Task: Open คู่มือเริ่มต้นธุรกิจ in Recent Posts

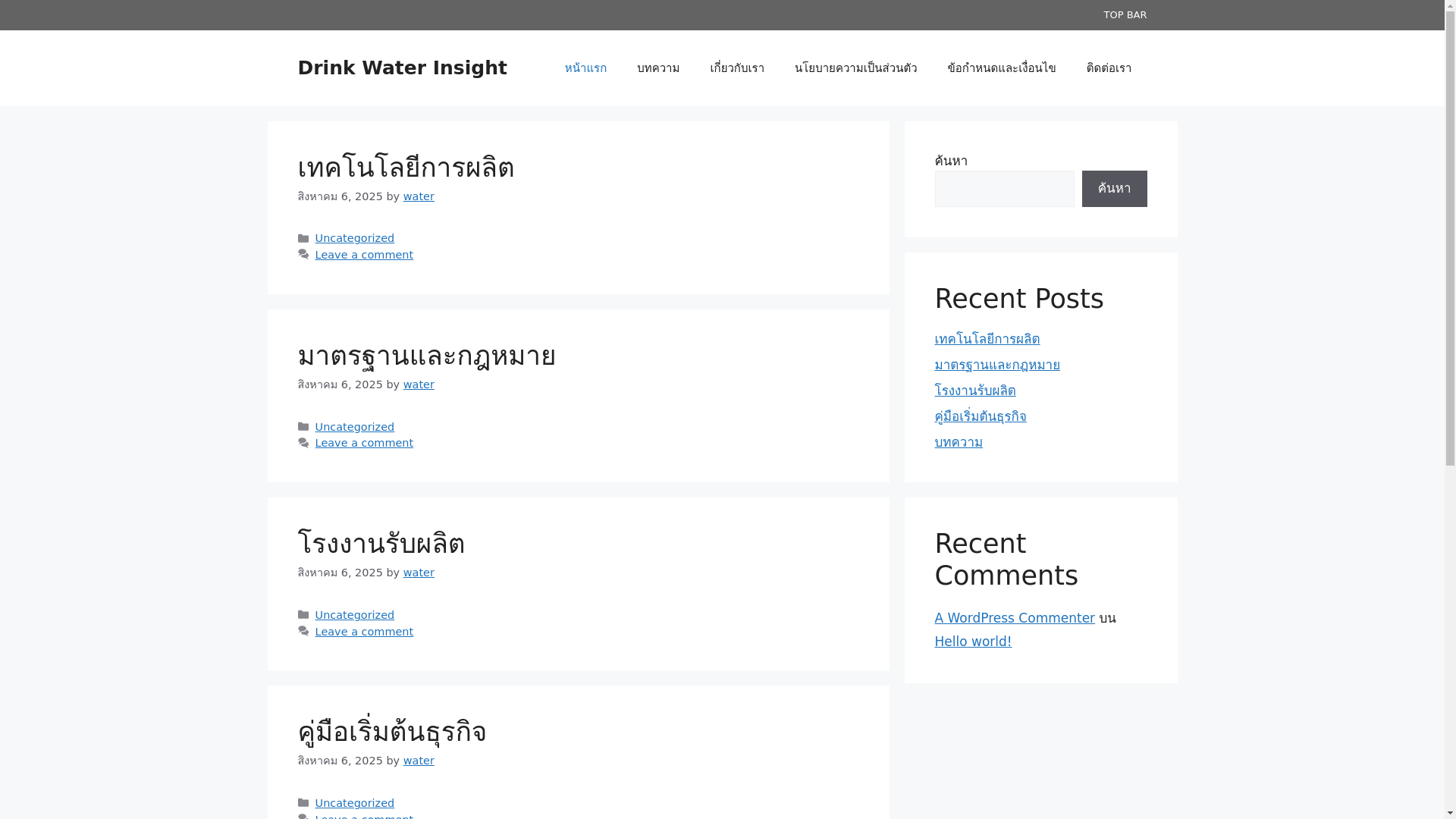Action: (x=980, y=416)
